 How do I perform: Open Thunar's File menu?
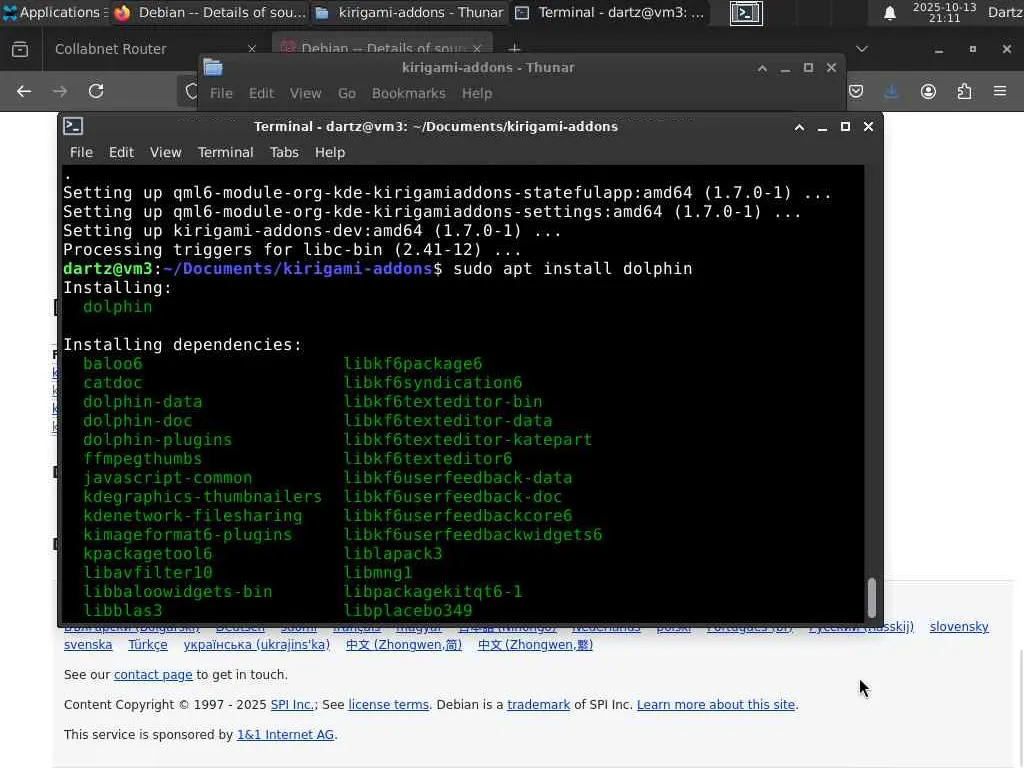[x=221, y=93]
